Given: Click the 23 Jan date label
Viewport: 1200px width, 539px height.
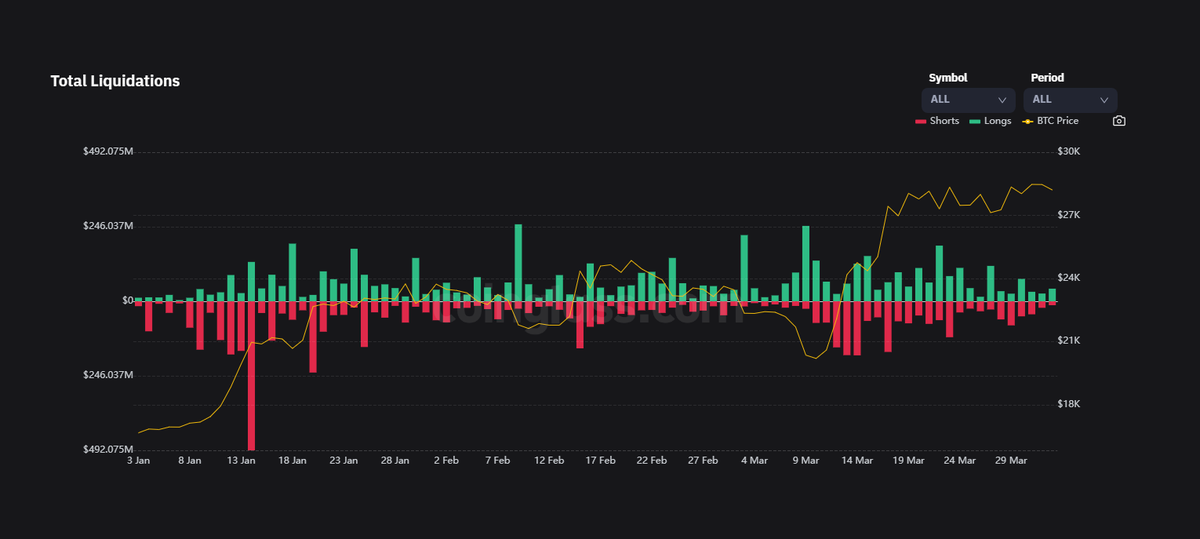Looking at the screenshot, I should 343,461.
